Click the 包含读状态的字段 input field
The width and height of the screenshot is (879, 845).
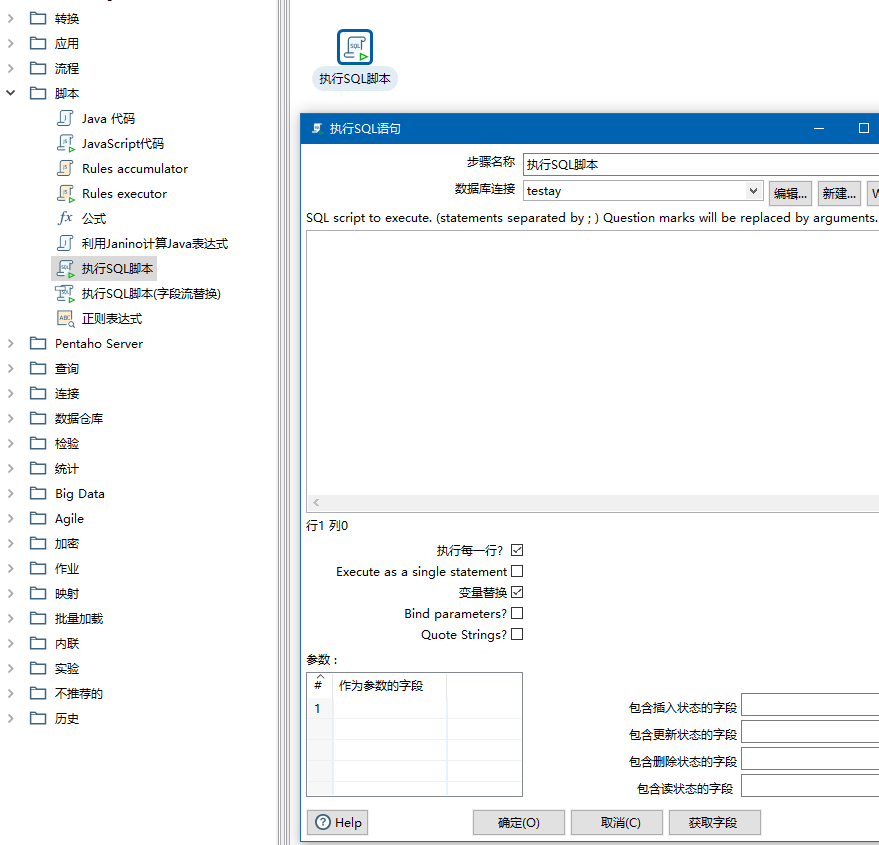click(810, 786)
